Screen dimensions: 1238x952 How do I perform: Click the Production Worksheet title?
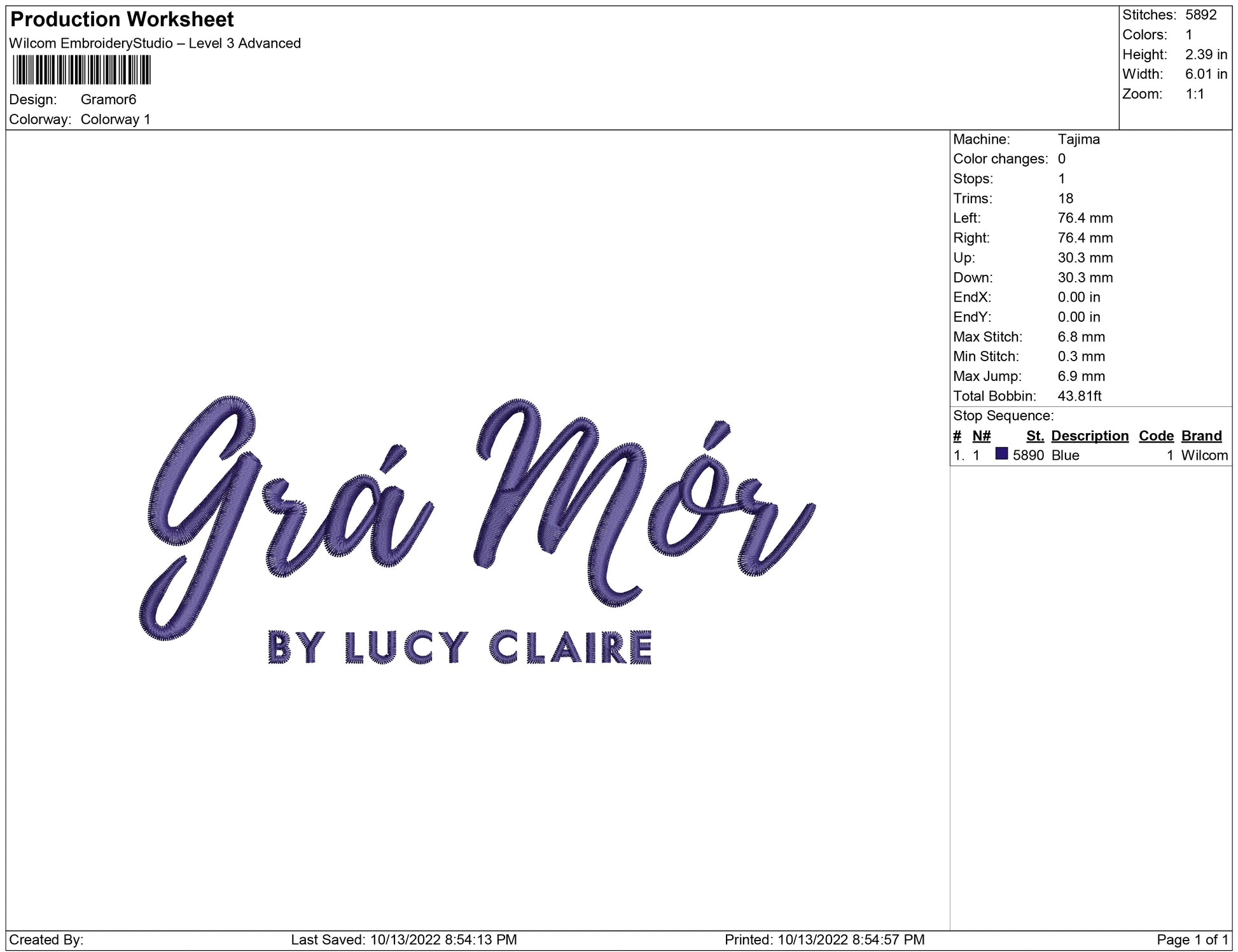tap(122, 19)
